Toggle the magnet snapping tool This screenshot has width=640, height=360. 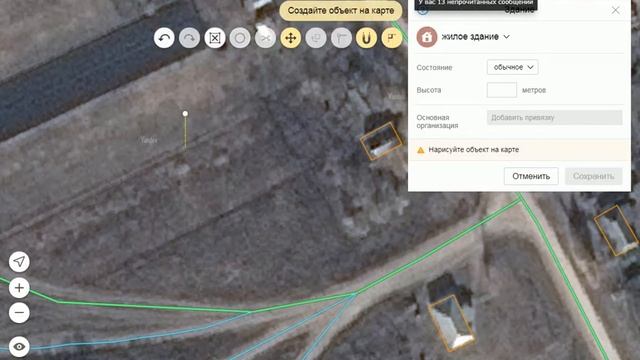point(367,38)
